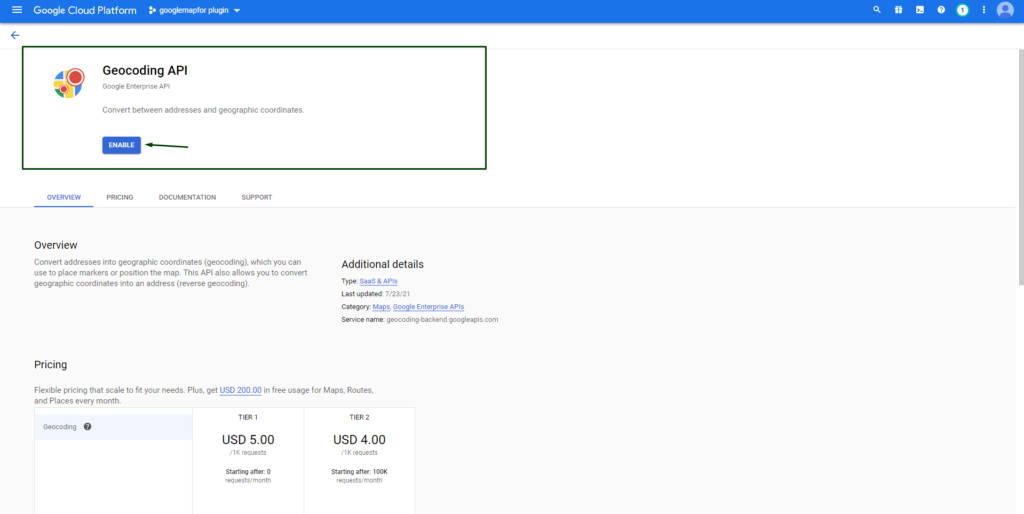
Task: Expand the googlemapfor plugin project selector
Action: (x=194, y=10)
